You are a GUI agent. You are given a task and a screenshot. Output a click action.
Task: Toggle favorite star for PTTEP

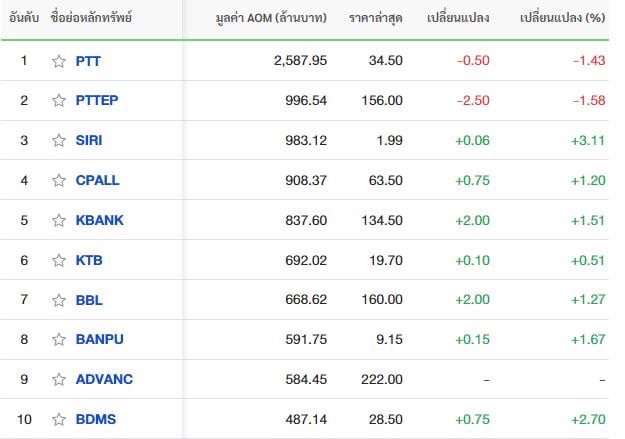click(x=59, y=100)
